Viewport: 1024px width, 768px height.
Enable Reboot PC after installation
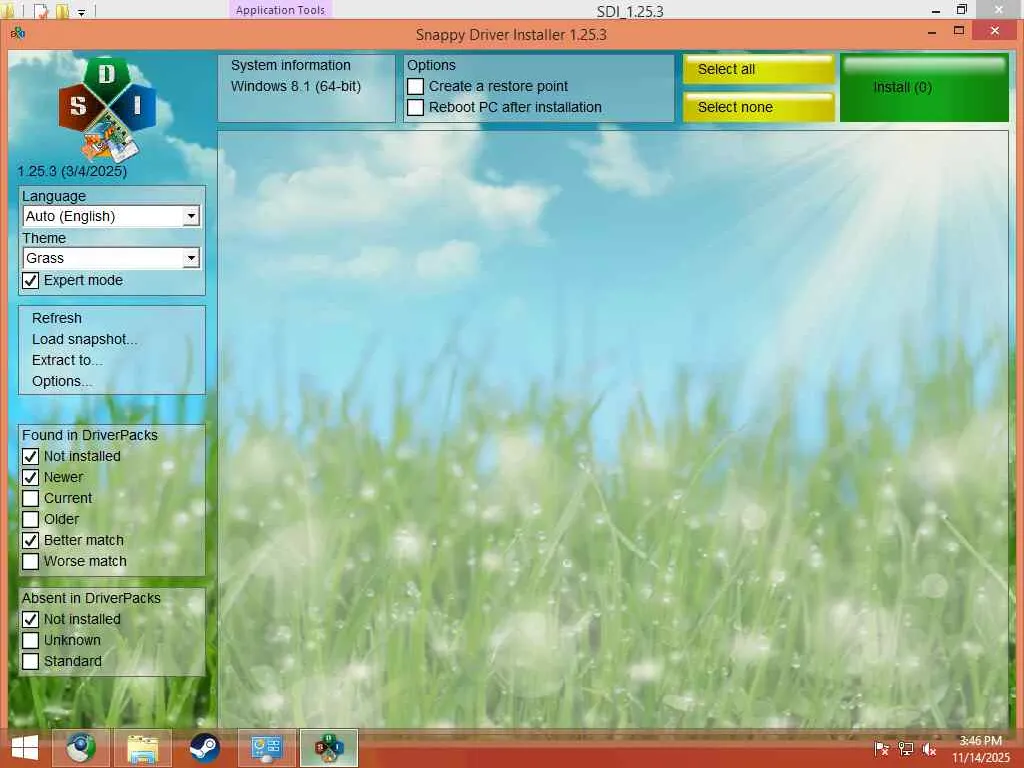tap(415, 107)
